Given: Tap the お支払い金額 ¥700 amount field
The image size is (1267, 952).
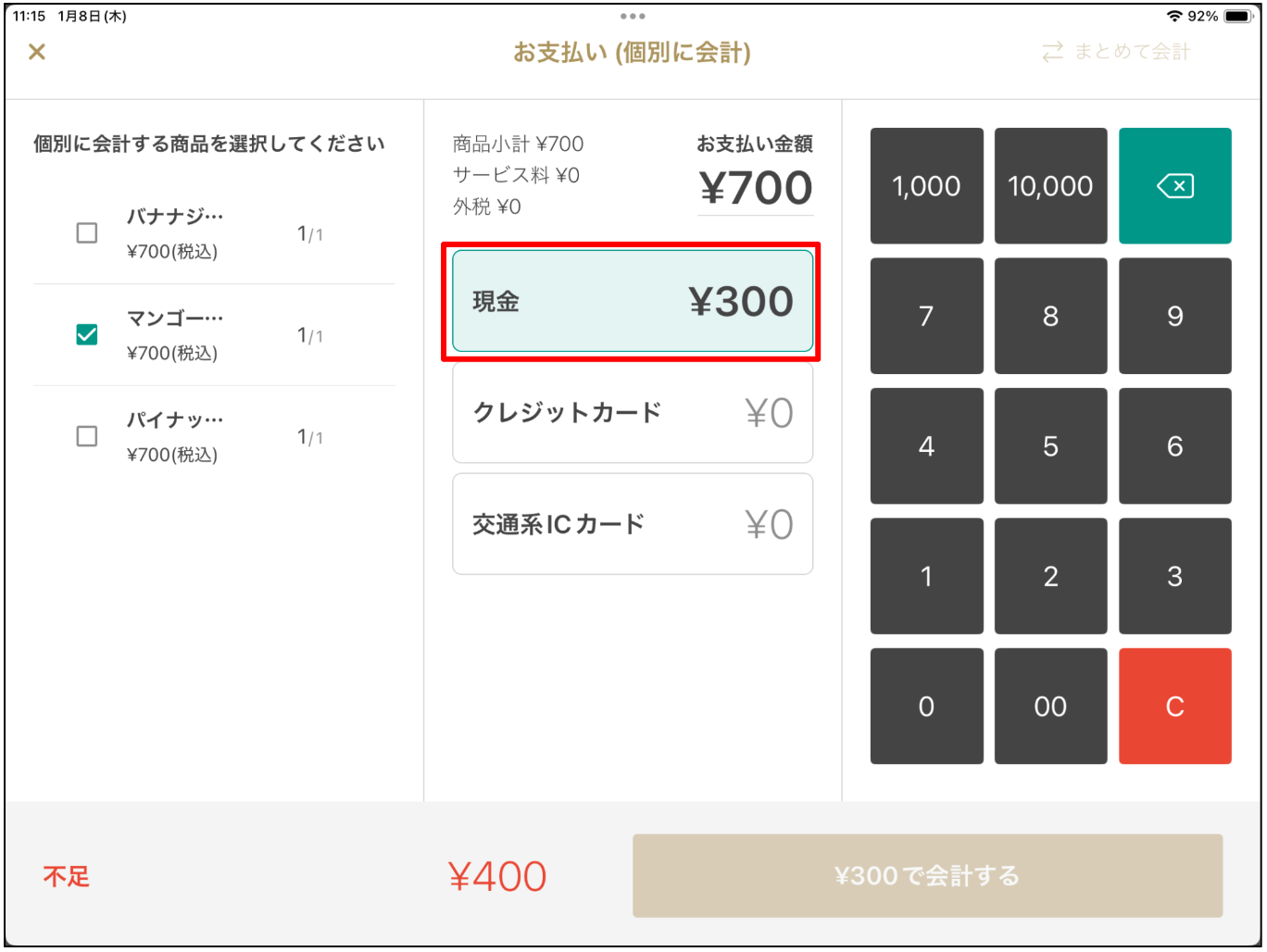Looking at the screenshot, I should click(756, 188).
